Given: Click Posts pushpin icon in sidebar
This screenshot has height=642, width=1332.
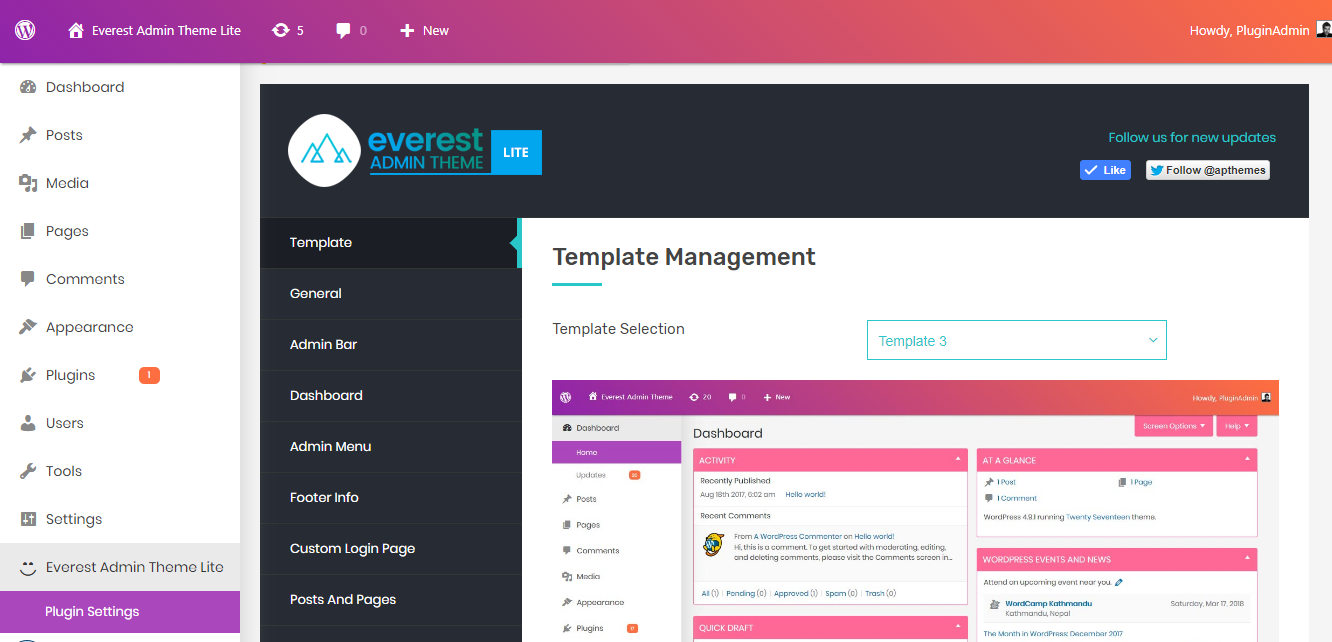Looking at the screenshot, I should click(28, 135).
